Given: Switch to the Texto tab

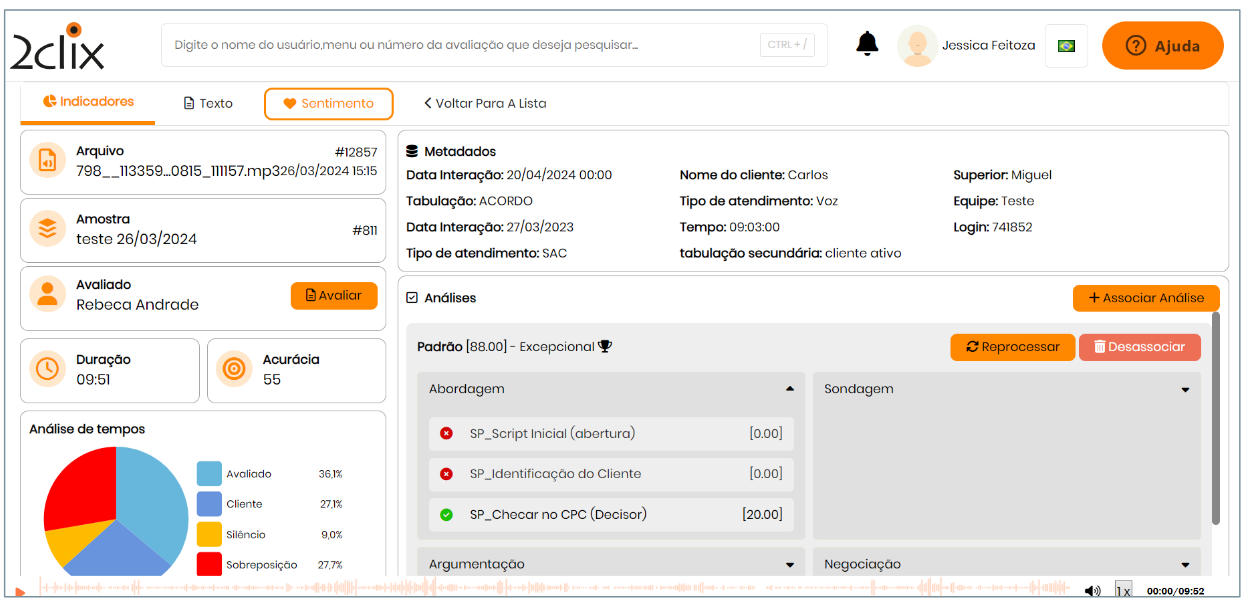Looking at the screenshot, I should [x=208, y=104].
